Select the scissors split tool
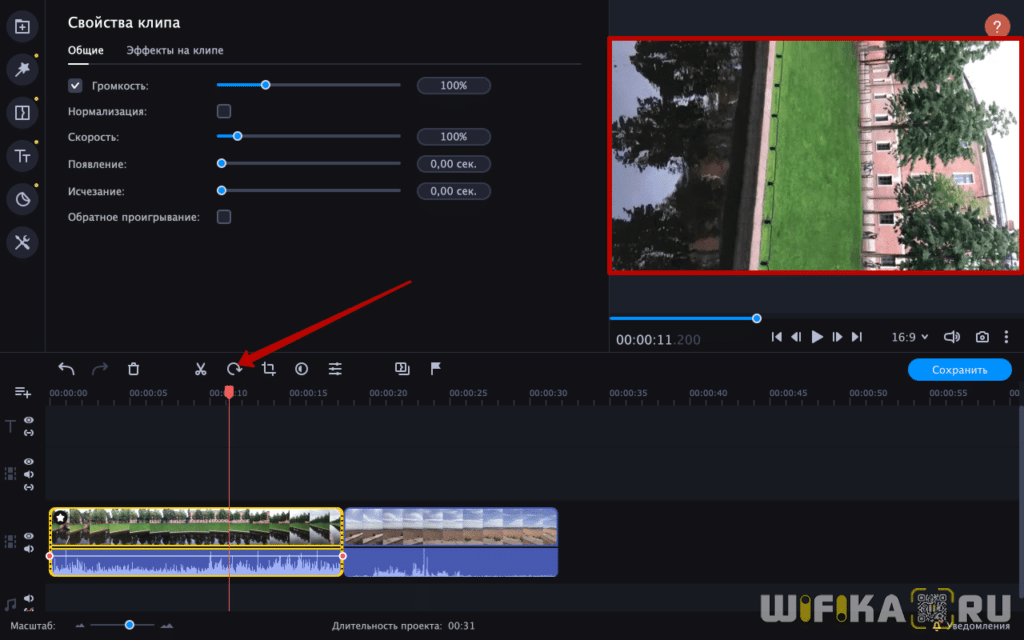This screenshot has height=640, width=1024. [x=200, y=369]
